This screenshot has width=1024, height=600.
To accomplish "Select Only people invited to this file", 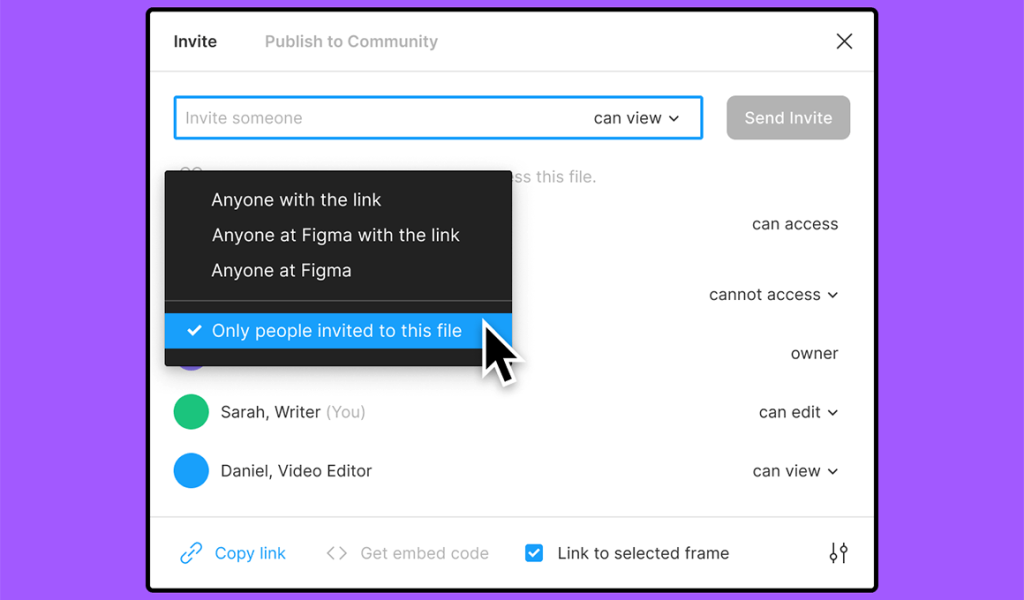I will [x=338, y=330].
